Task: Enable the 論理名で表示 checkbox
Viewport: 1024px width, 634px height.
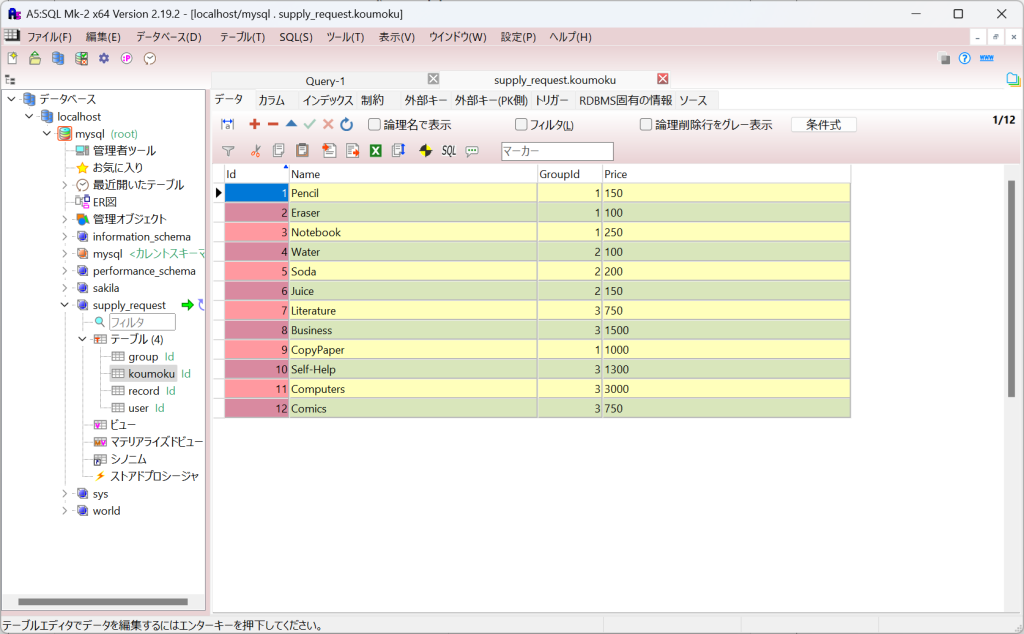Action: [x=375, y=125]
